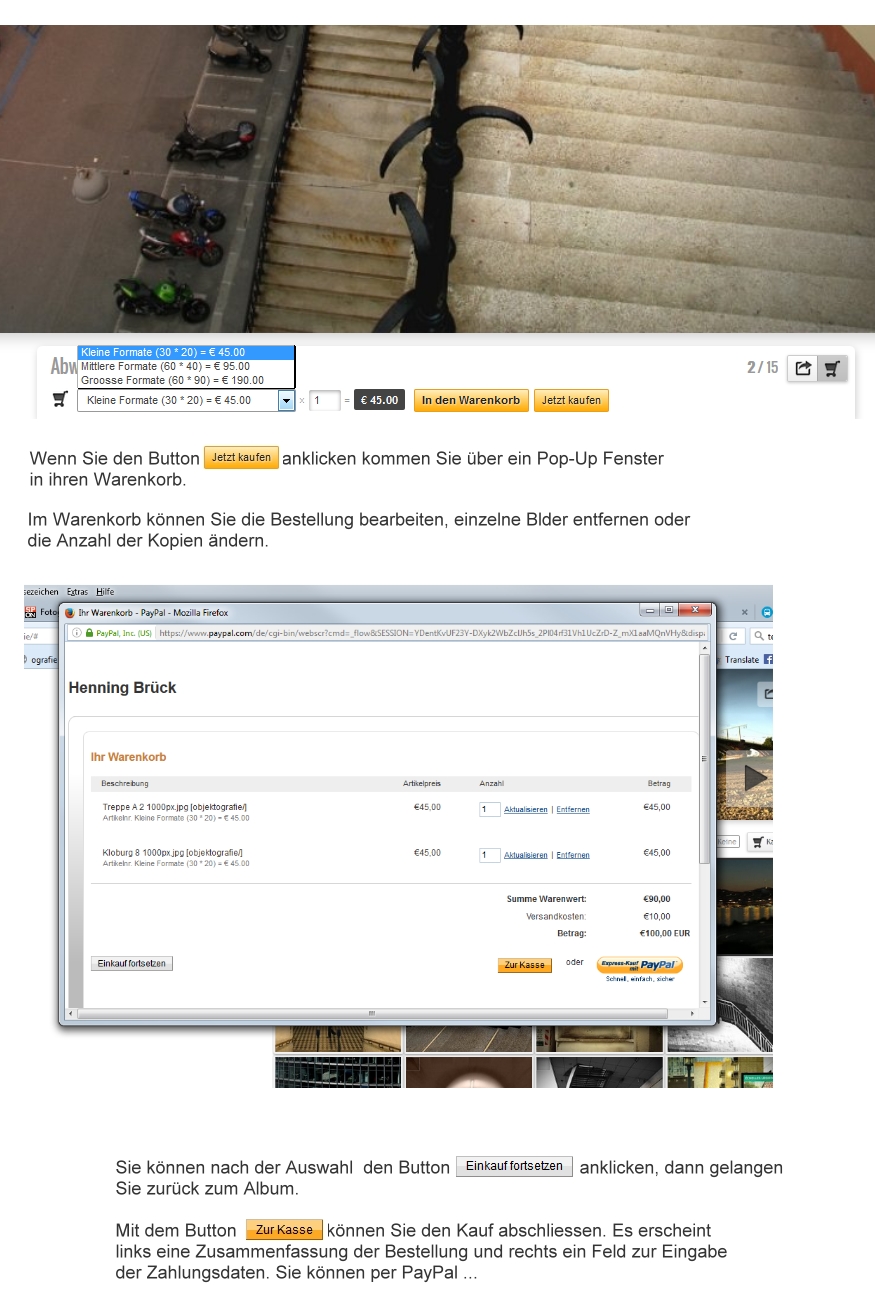Select Mittlere Formate (60 * 40) option
The image size is (875, 1292).
[165, 366]
